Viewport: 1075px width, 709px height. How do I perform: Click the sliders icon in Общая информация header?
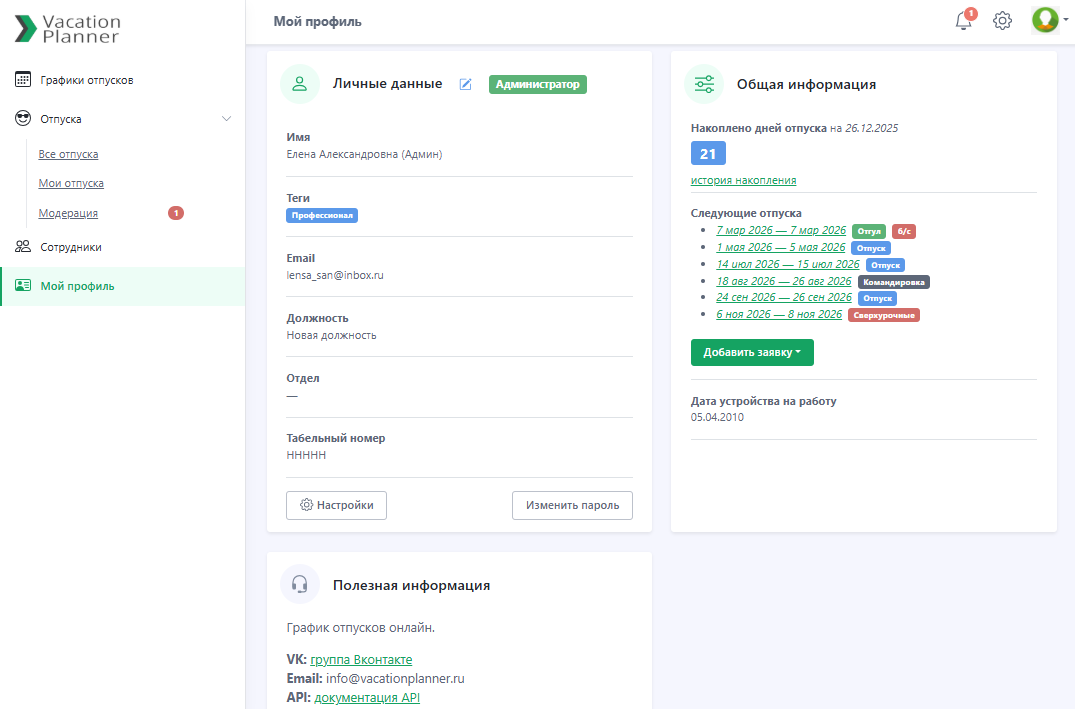click(x=703, y=84)
